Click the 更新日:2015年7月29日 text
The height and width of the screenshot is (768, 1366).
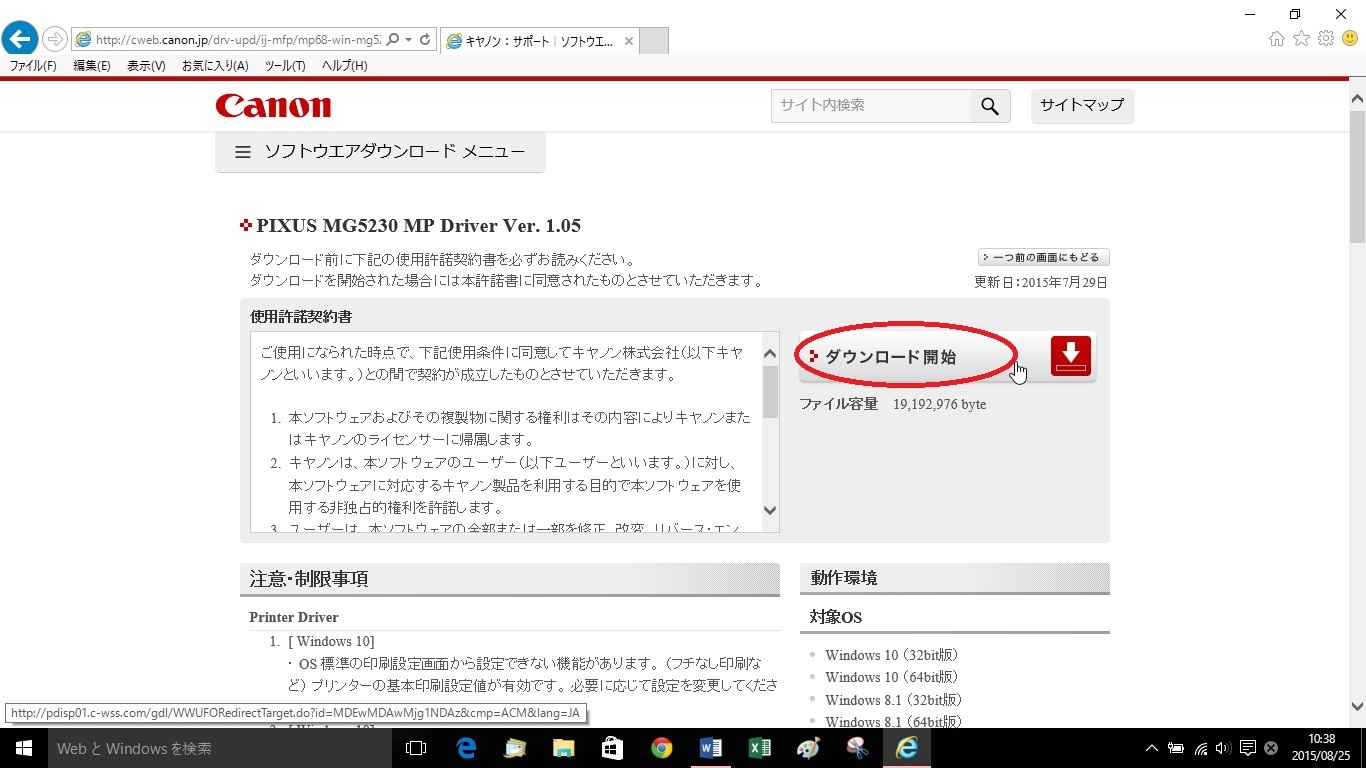tap(1041, 282)
